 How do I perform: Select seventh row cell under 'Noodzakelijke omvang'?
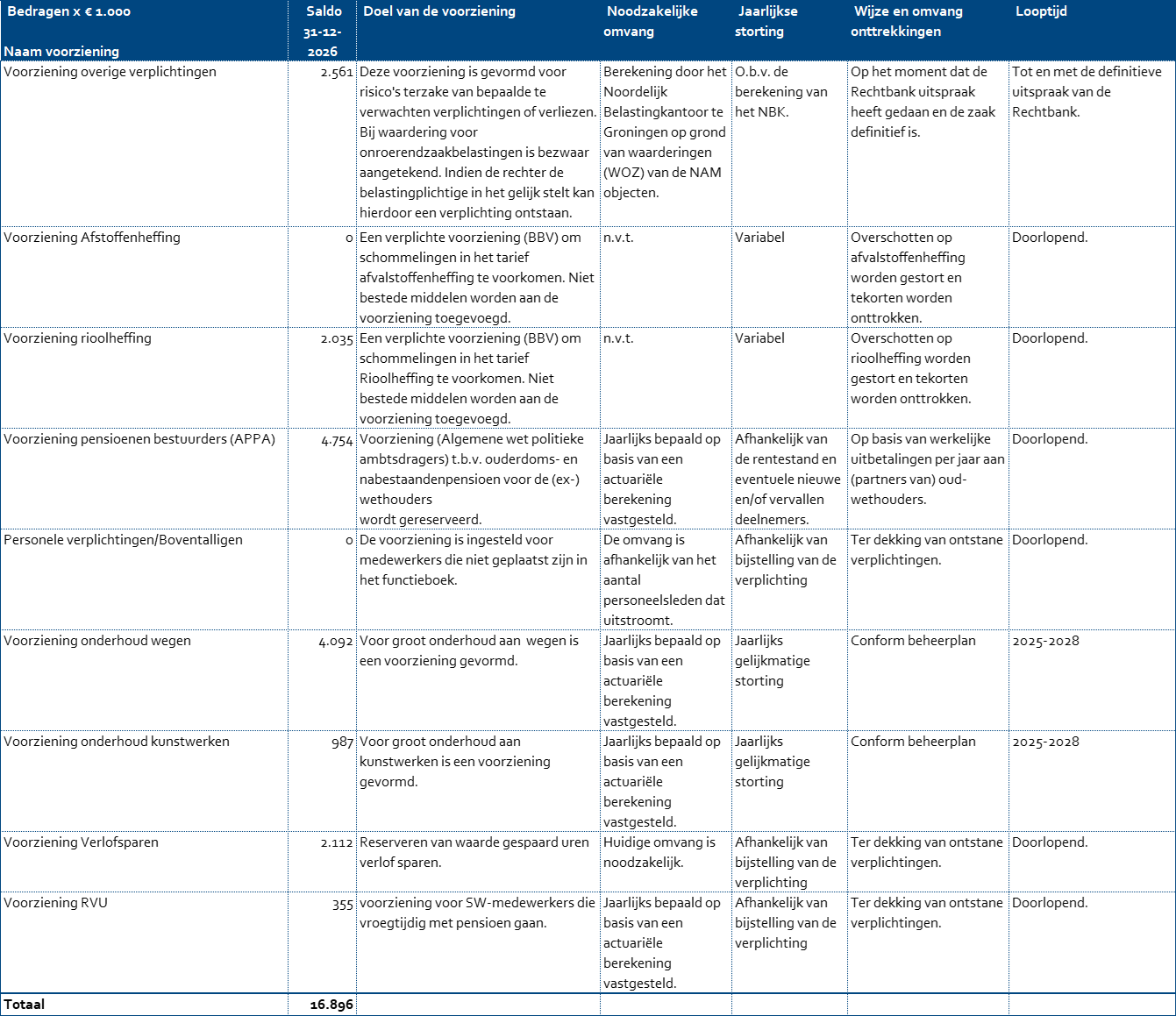click(666, 781)
